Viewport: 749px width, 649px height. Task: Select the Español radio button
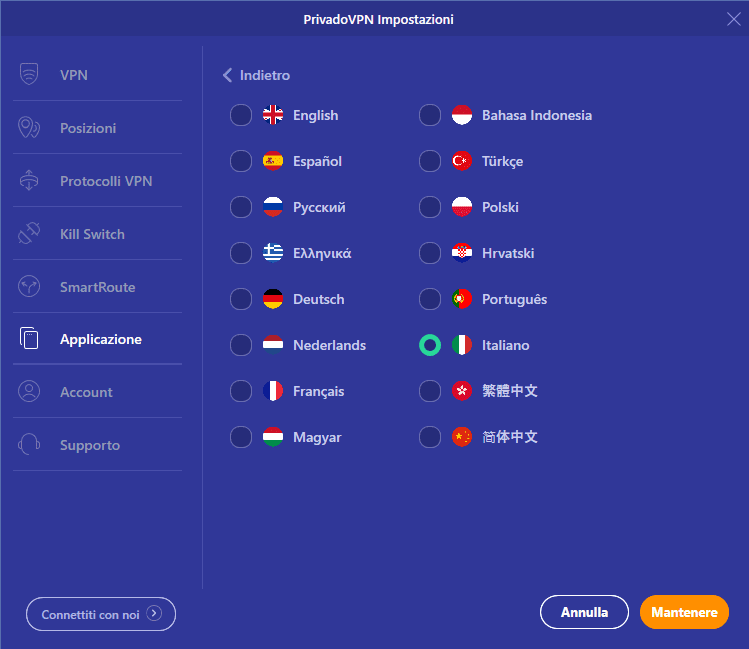[241, 161]
